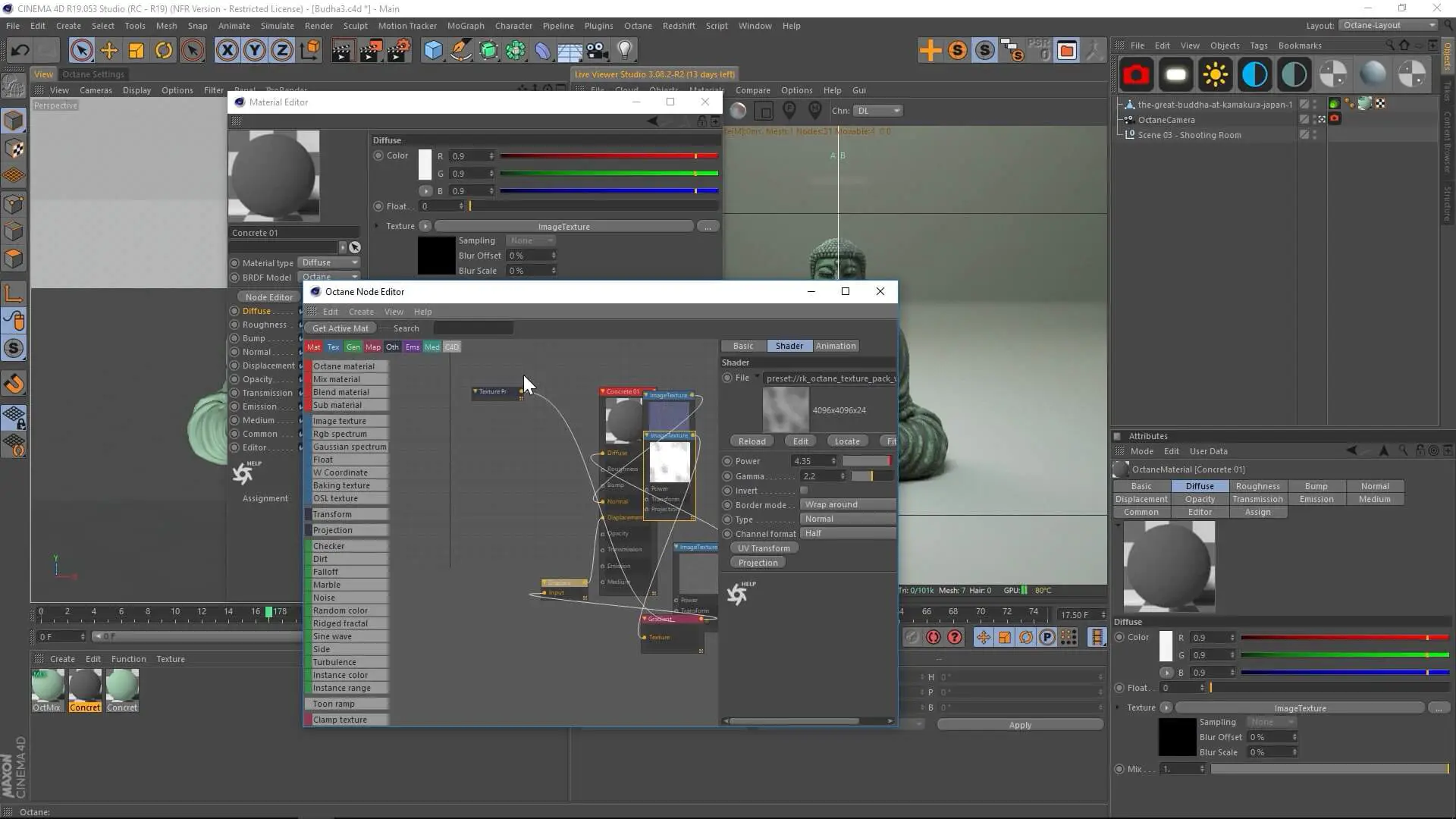Select the Border mode radio button
Viewport: 1456px width, 819px height.
pos(727,505)
